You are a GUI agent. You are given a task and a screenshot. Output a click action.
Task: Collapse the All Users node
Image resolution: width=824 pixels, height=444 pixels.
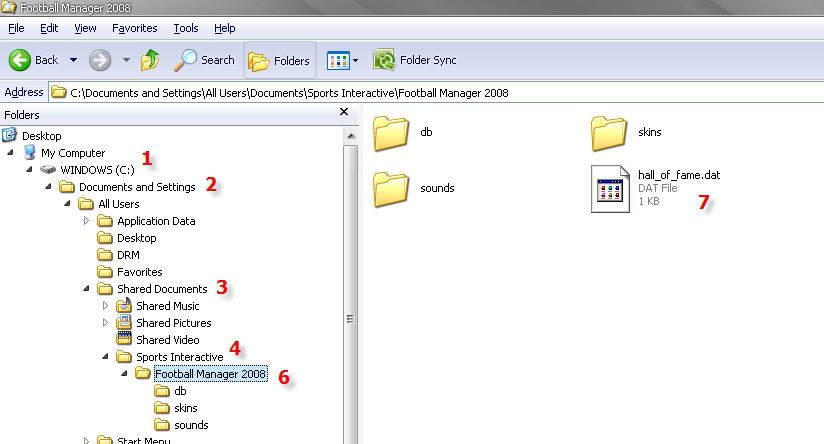(67, 203)
